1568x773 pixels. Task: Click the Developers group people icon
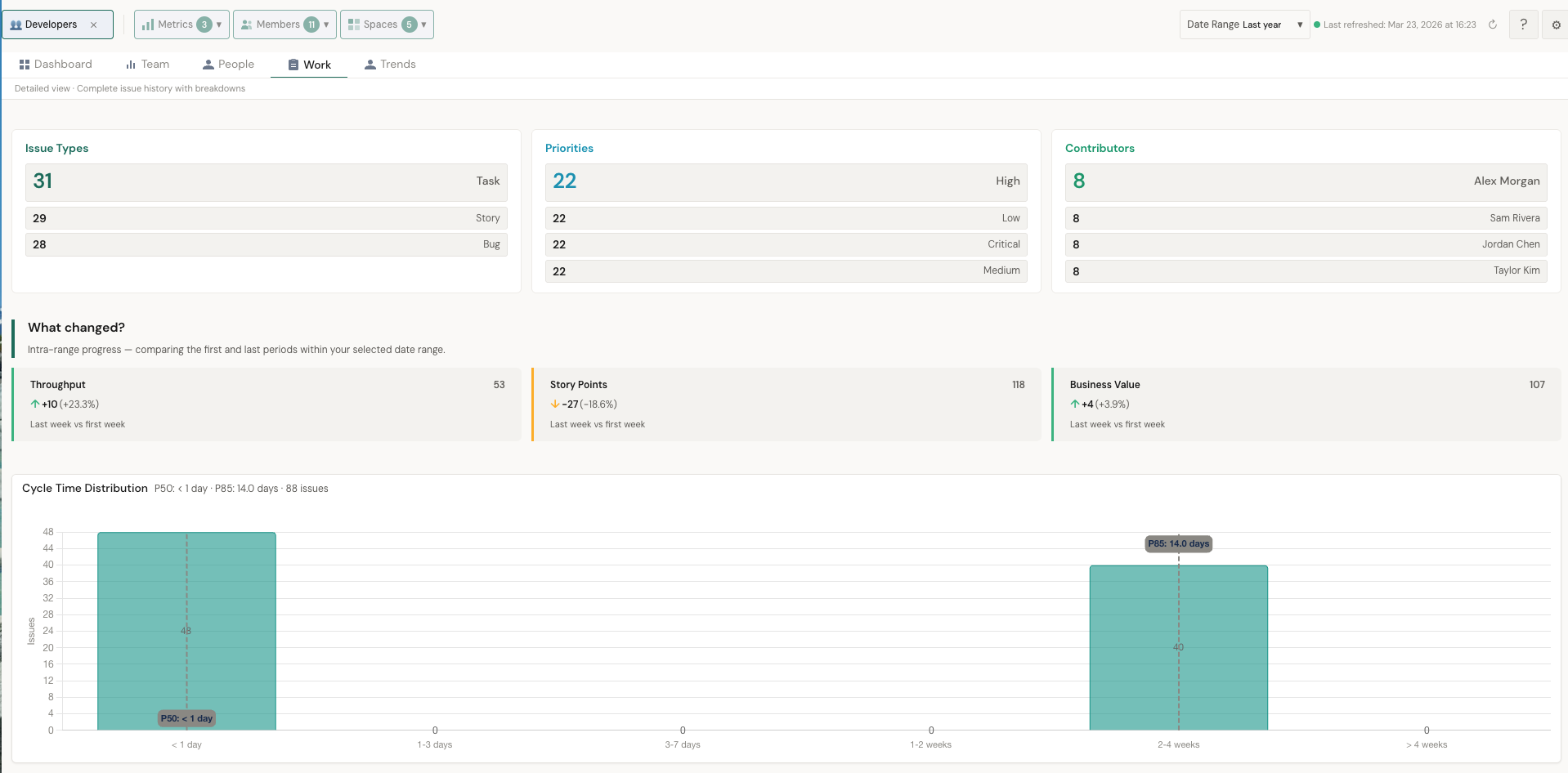coord(16,25)
